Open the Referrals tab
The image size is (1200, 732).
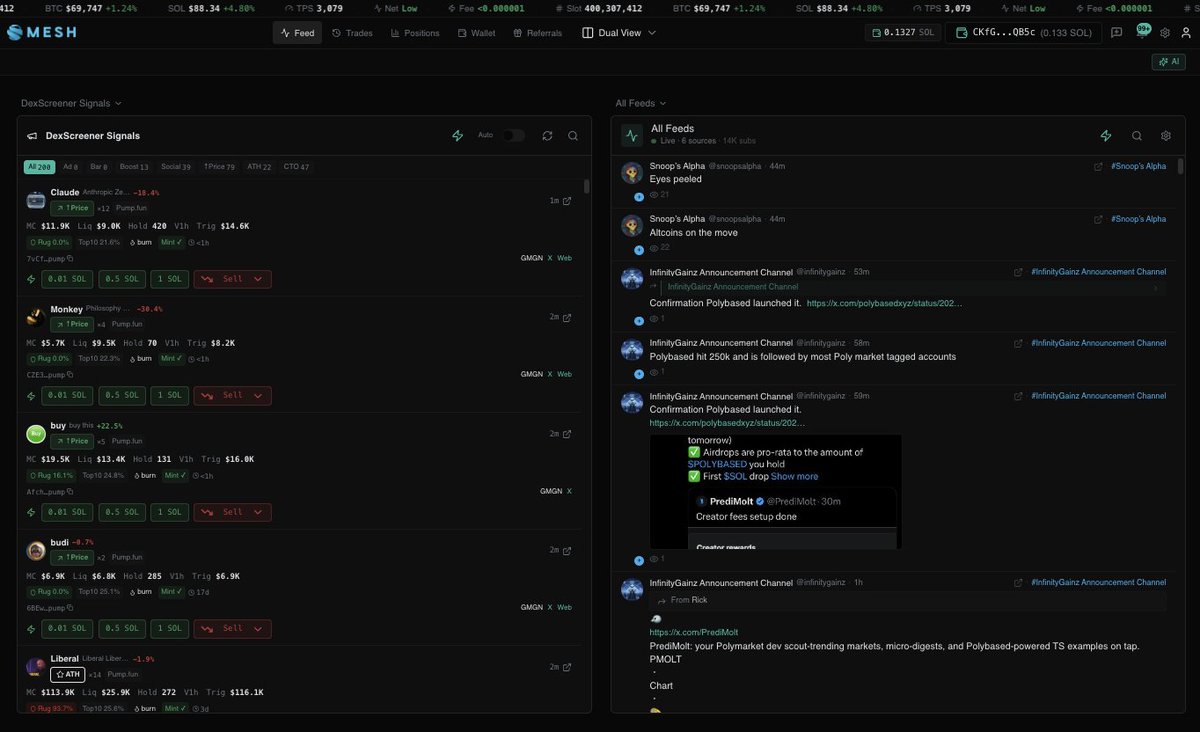pos(538,33)
